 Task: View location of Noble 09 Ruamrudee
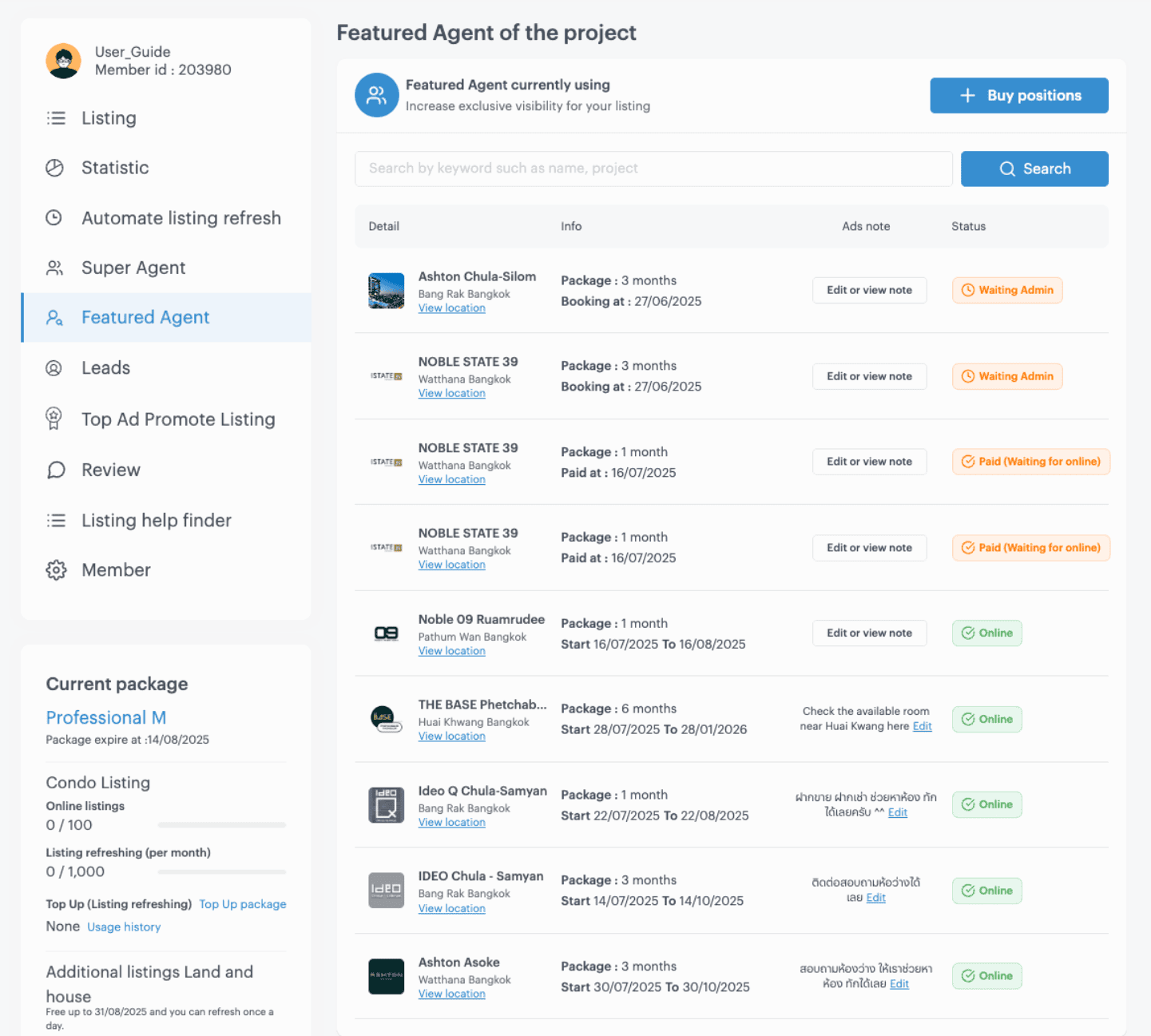[x=451, y=651]
